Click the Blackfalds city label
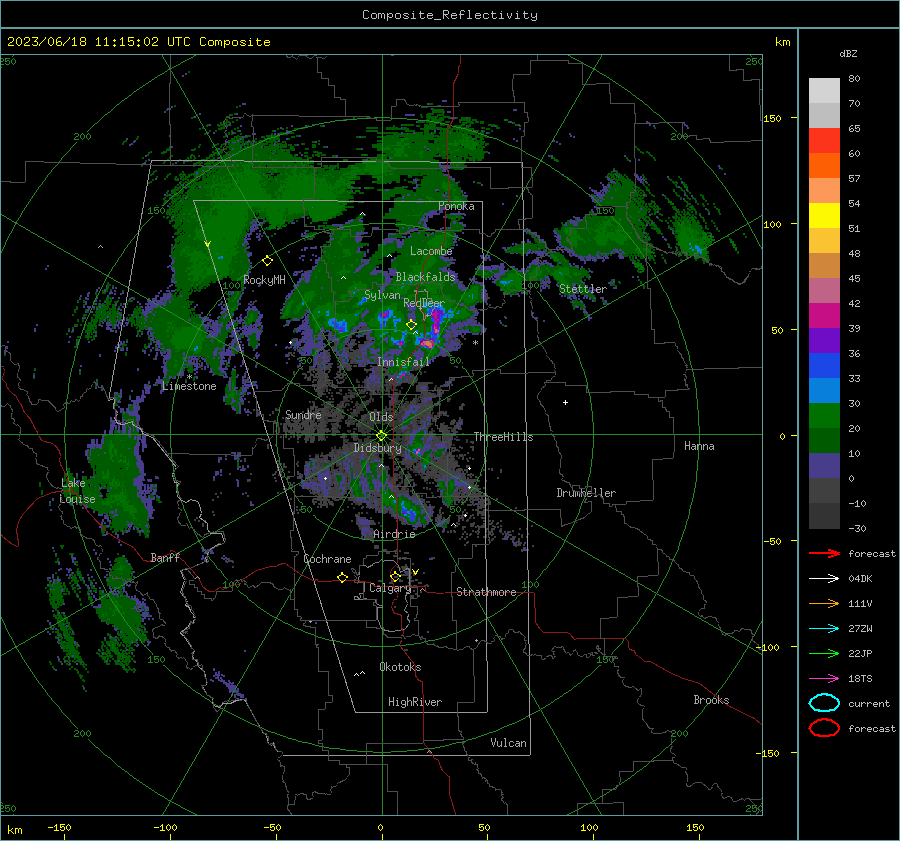This screenshot has width=900, height=841. click(425, 277)
